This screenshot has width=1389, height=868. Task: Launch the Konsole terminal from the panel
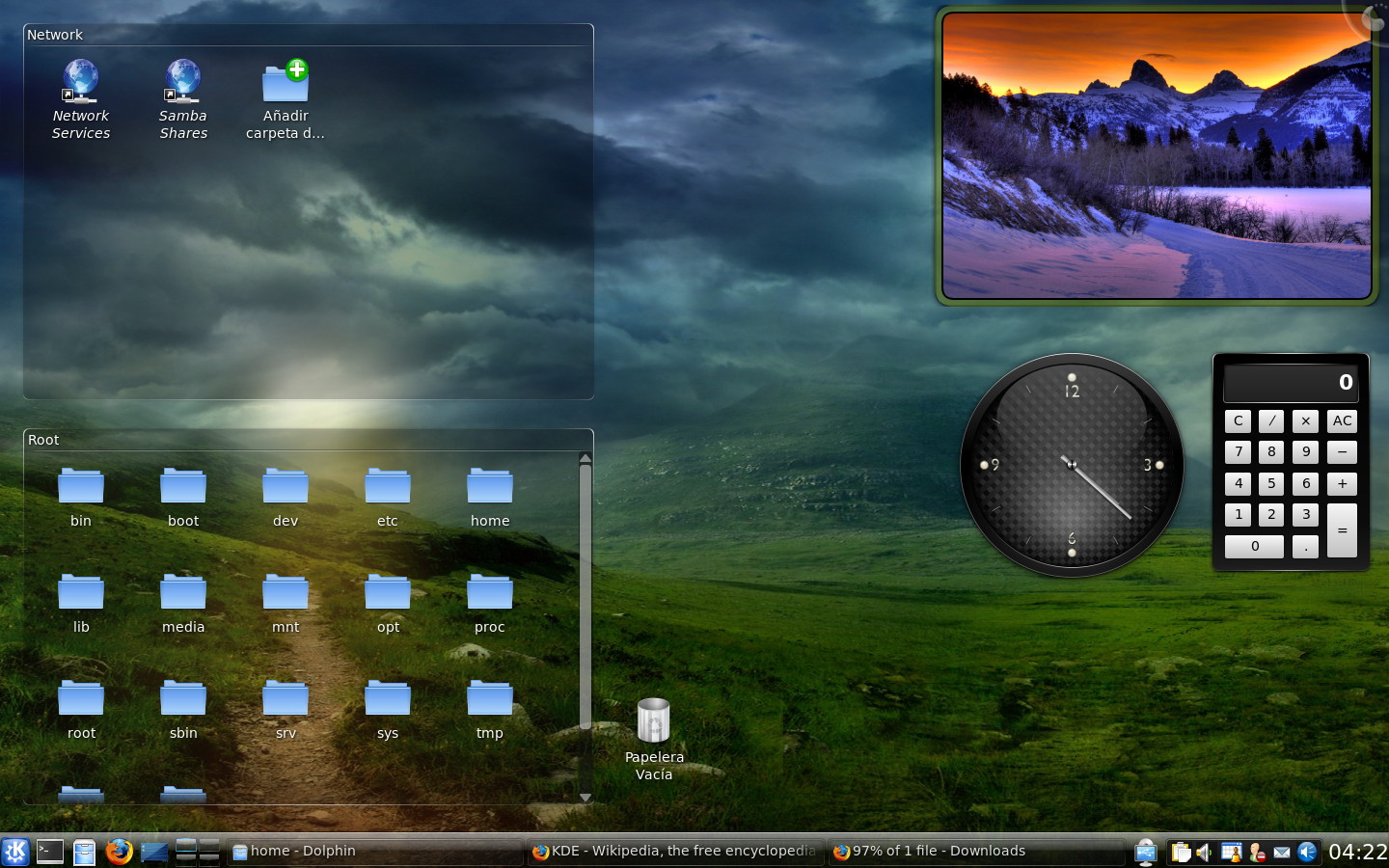50,852
